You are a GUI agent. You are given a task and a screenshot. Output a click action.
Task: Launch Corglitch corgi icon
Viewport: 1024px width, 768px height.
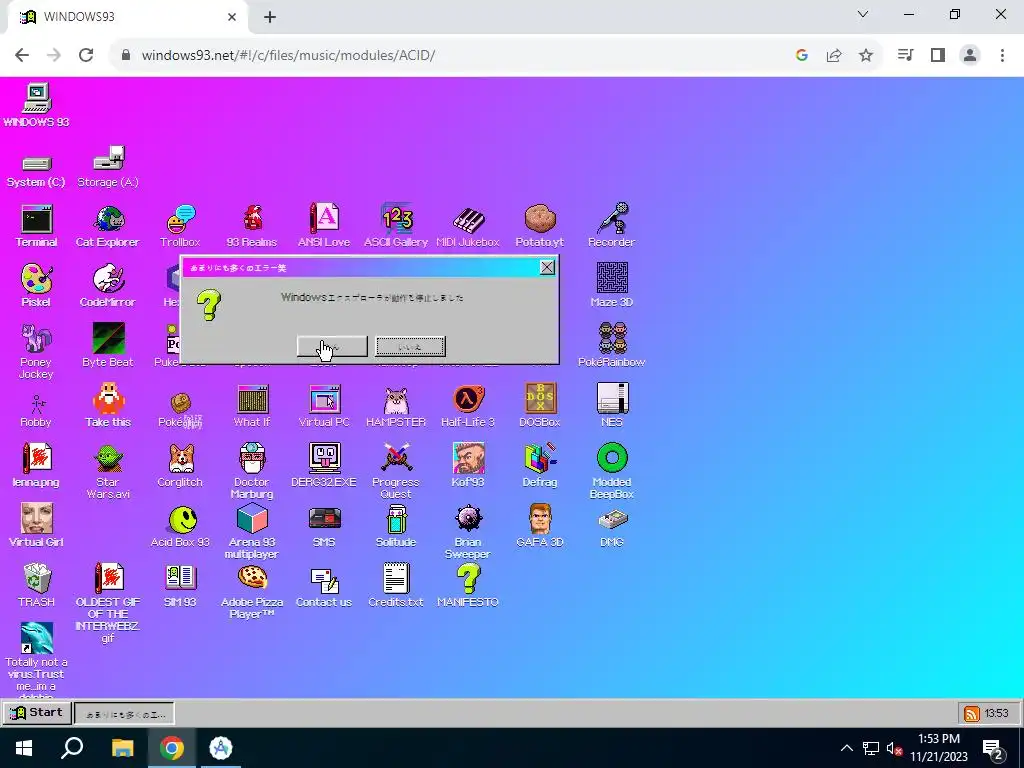click(x=180, y=466)
